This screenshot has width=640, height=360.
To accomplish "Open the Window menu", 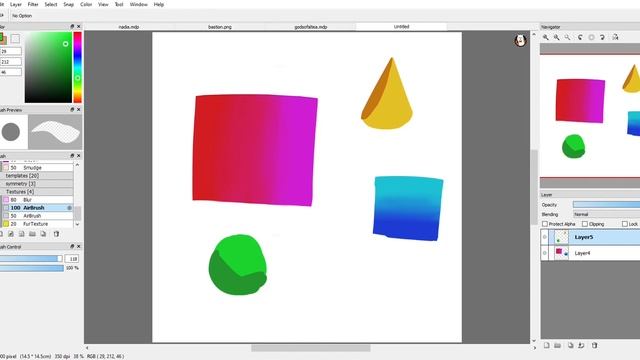I will tap(139, 4).
